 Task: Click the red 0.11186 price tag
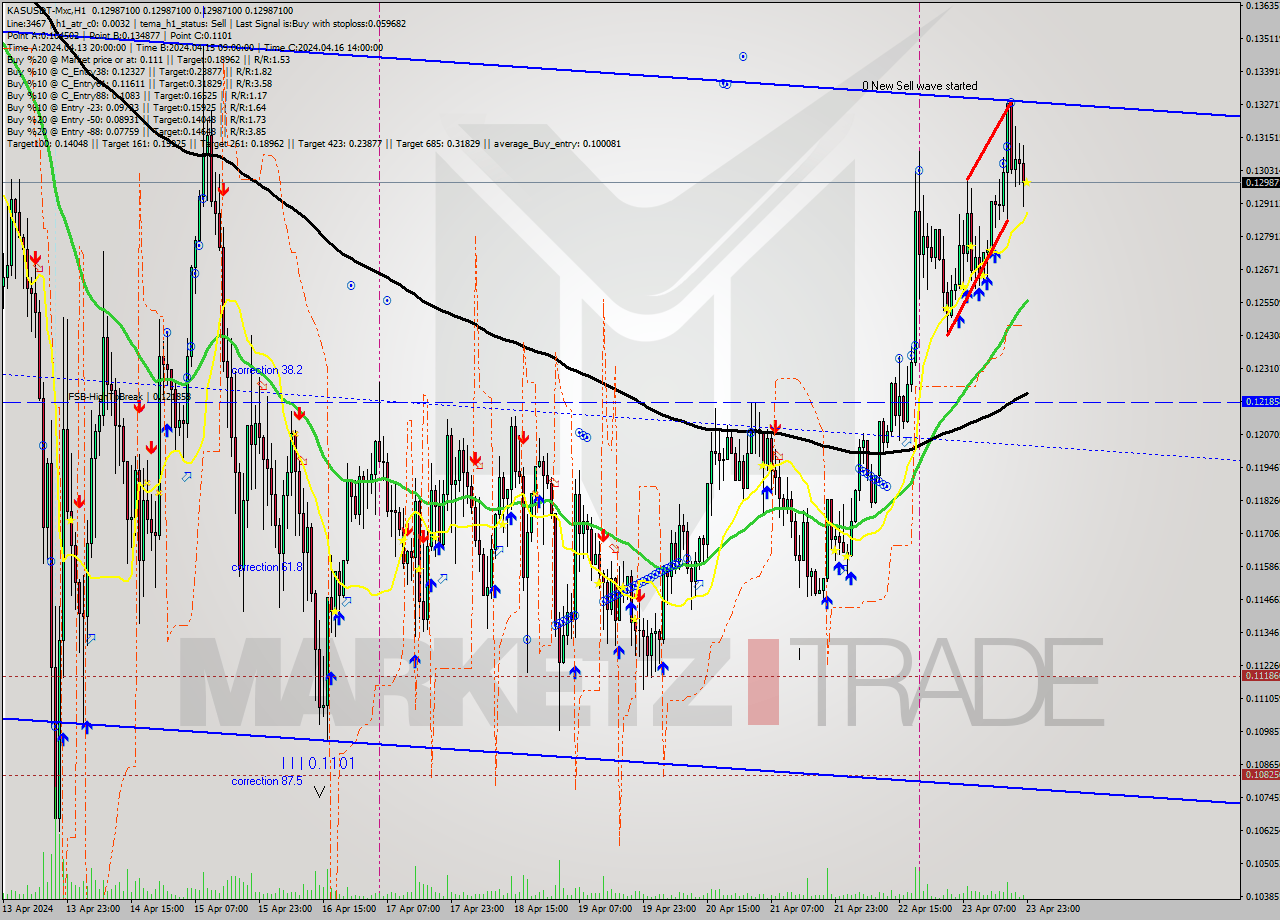[1260, 675]
